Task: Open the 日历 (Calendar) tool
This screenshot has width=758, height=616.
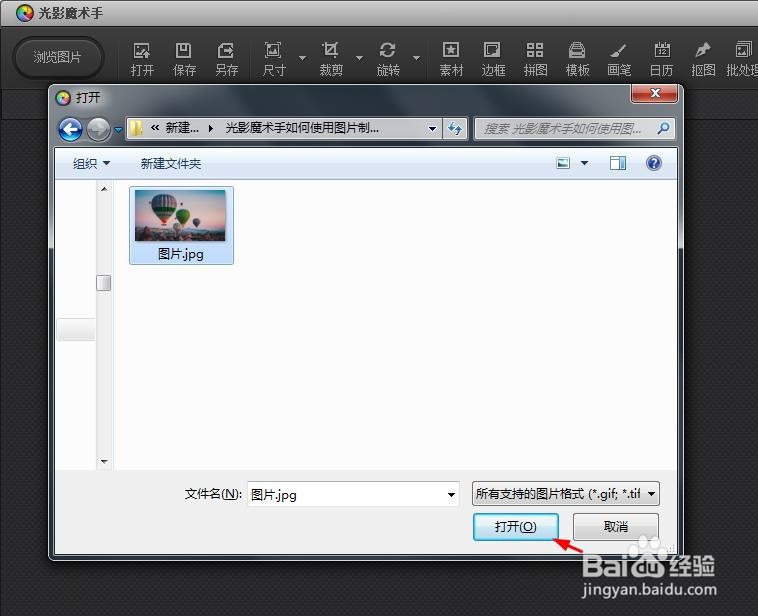Action: (661, 59)
